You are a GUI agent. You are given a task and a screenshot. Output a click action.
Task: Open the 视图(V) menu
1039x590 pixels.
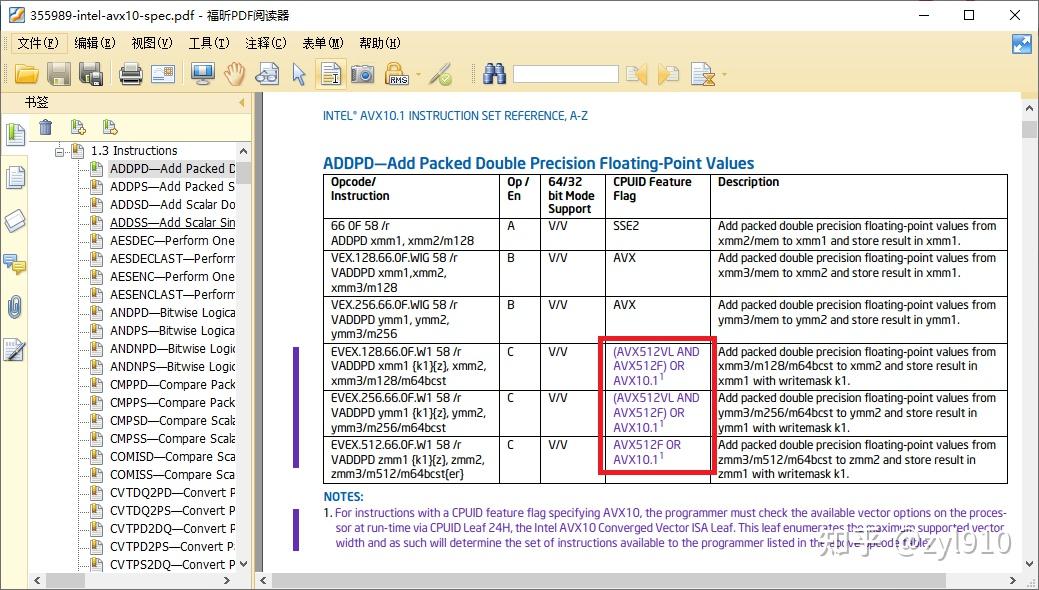(x=152, y=43)
